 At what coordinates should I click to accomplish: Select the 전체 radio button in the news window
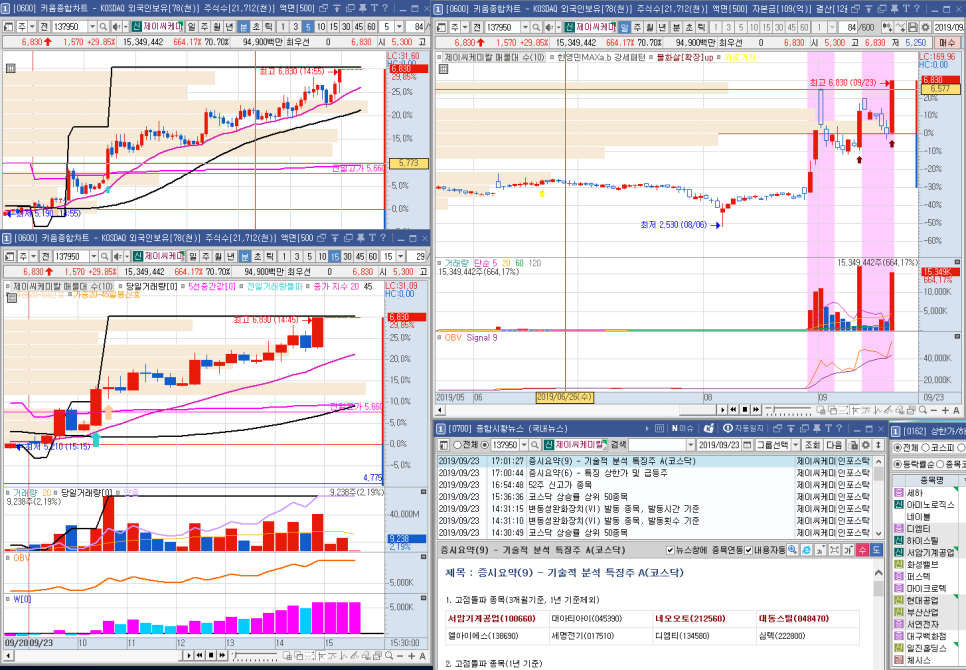457,445
